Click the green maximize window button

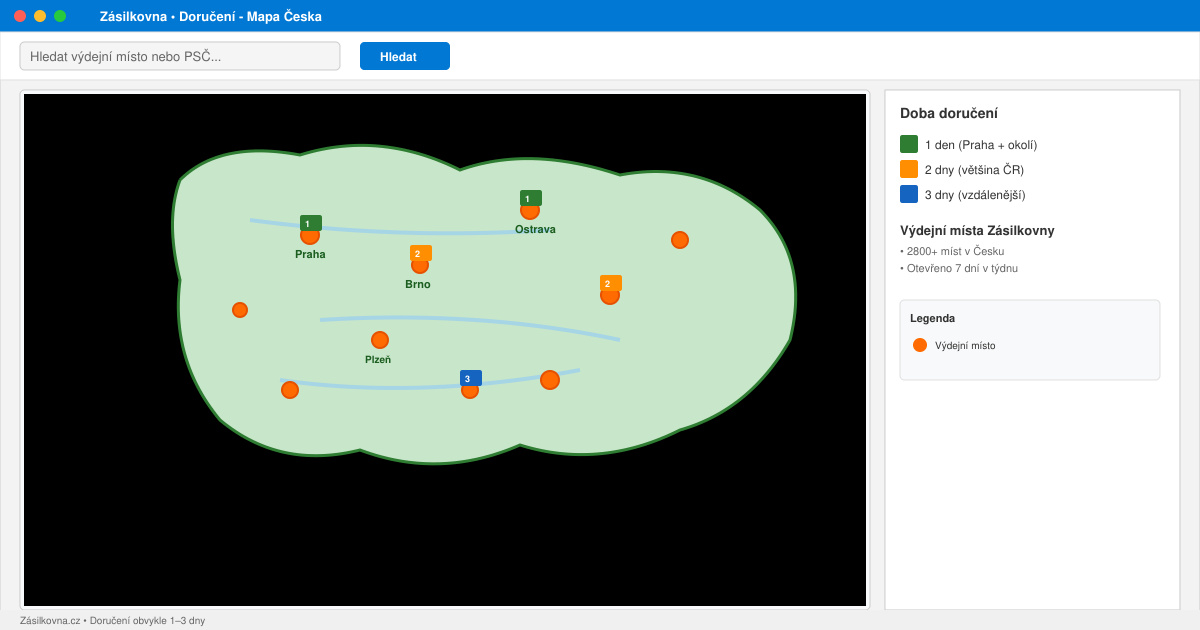60,16
